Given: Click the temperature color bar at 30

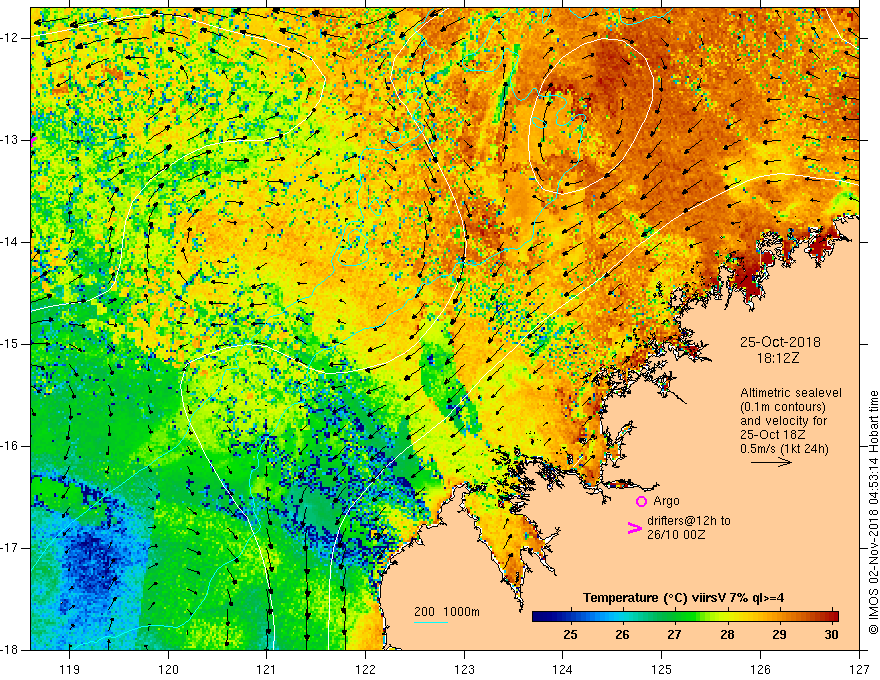Looking at the screenshot, I should (x=832, y=617).
